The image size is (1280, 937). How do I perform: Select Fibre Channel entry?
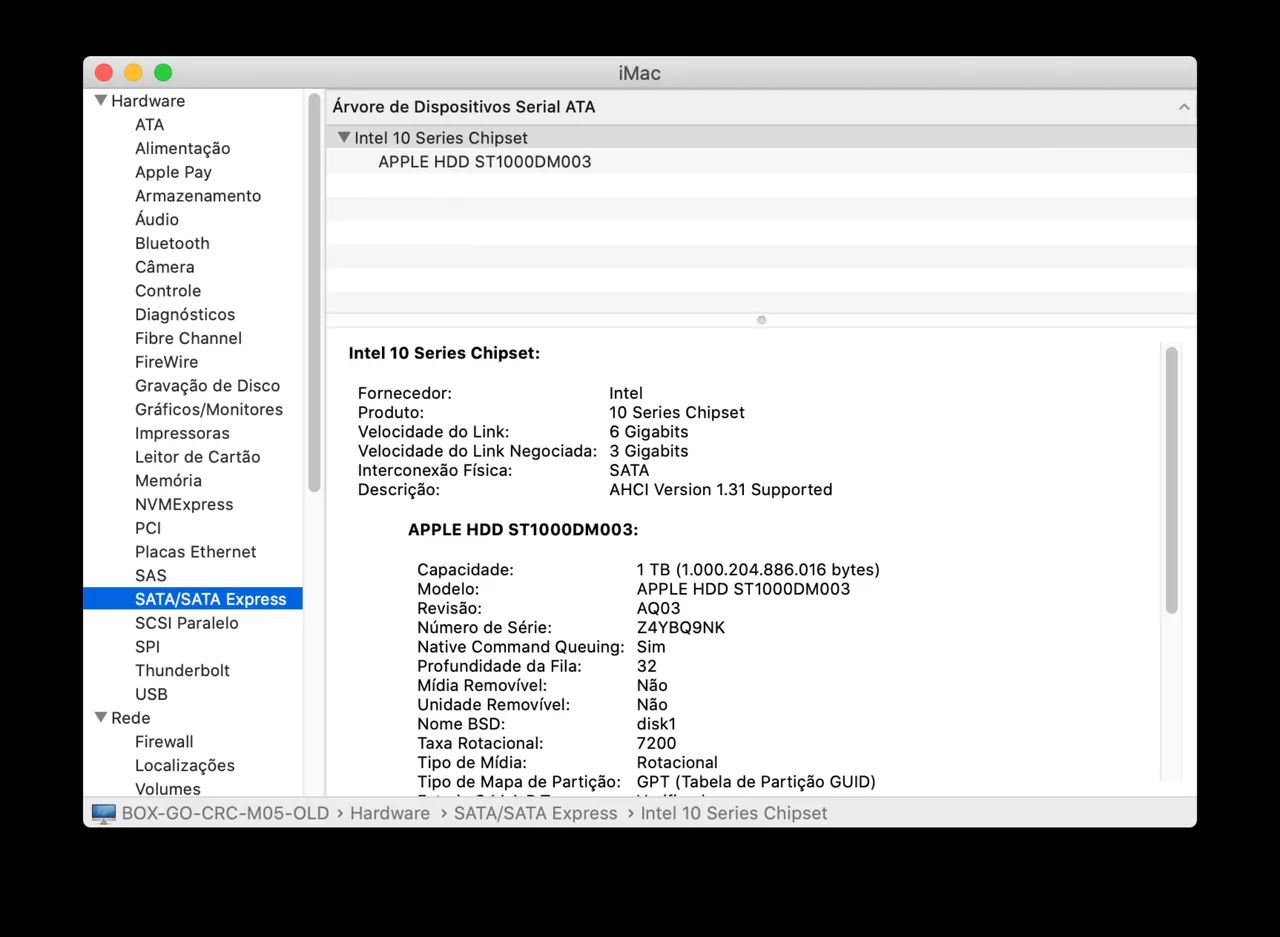pyautogui.click(x=188, y=338)
